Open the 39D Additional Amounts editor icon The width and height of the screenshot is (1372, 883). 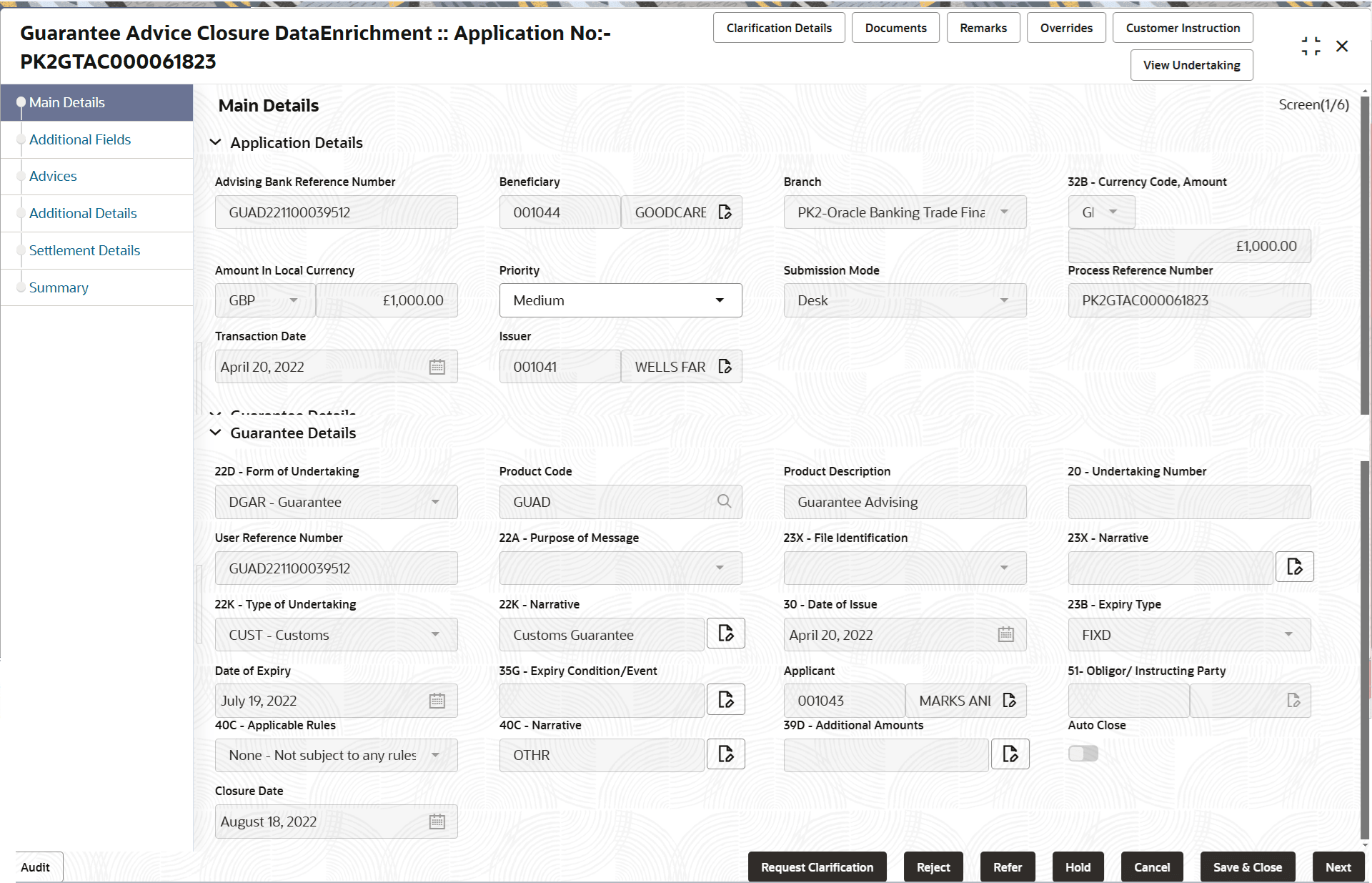click(1010, 754)
